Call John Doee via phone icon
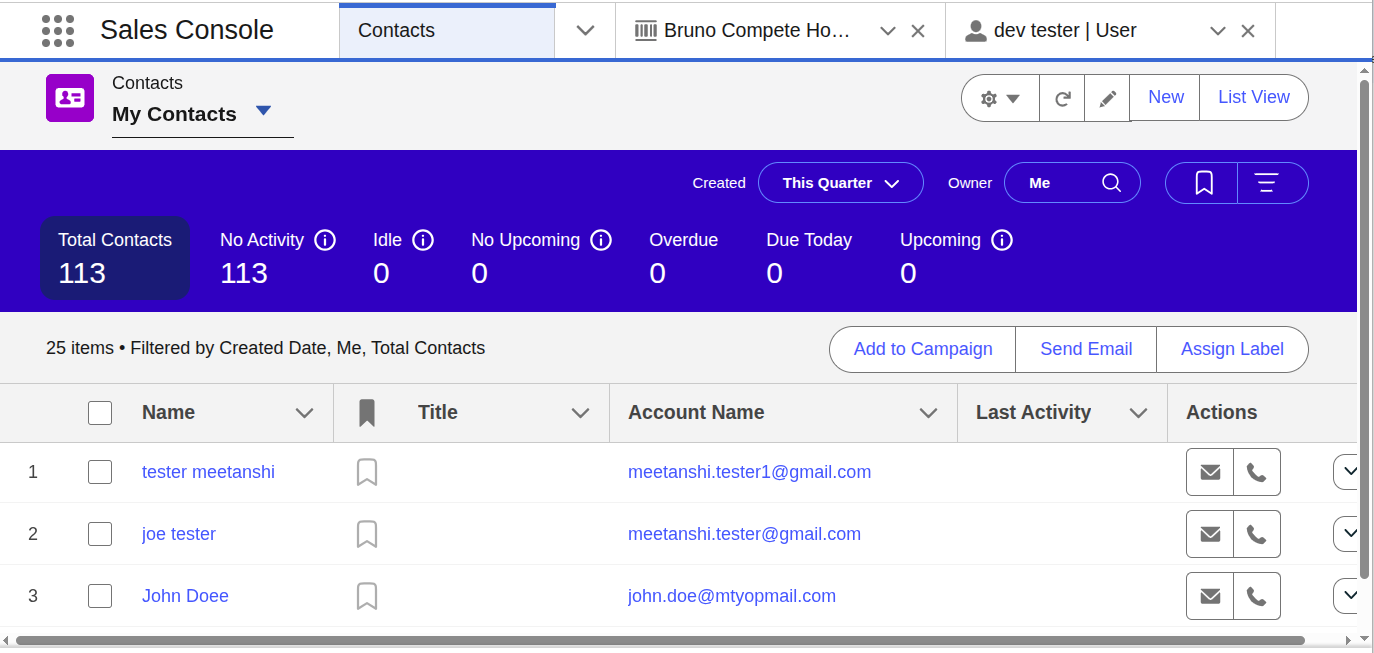Screen dimensions: 1374x653 point(1257,596)
